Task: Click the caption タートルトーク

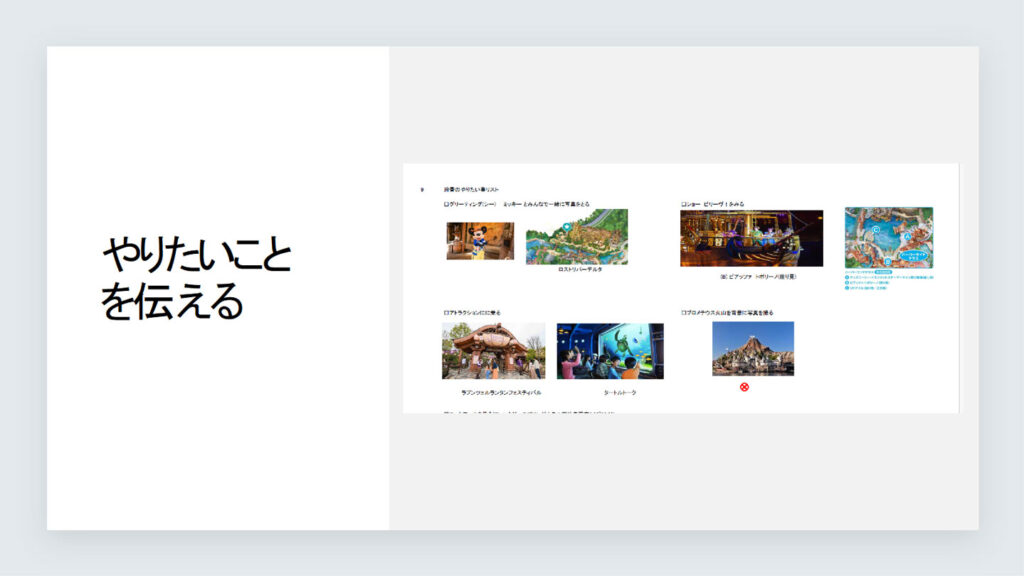Action: pos(619,392)
